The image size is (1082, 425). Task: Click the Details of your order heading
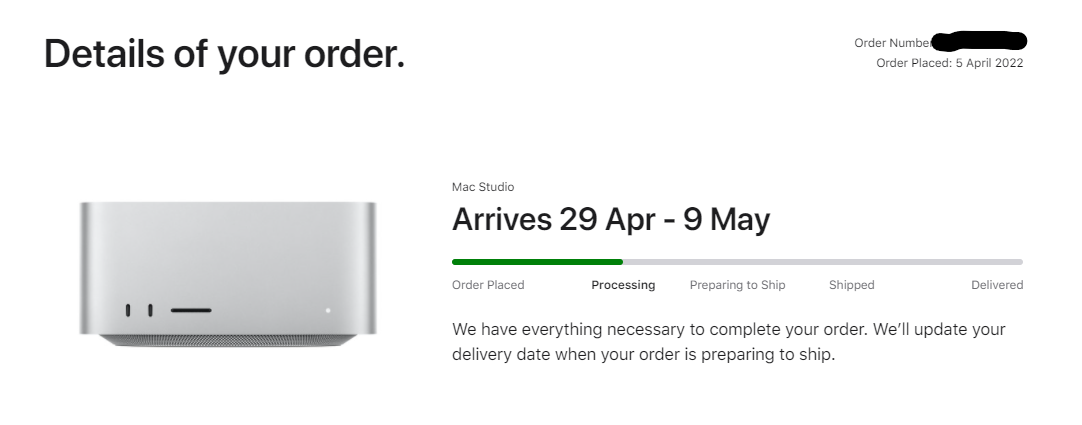pos(224,54)
